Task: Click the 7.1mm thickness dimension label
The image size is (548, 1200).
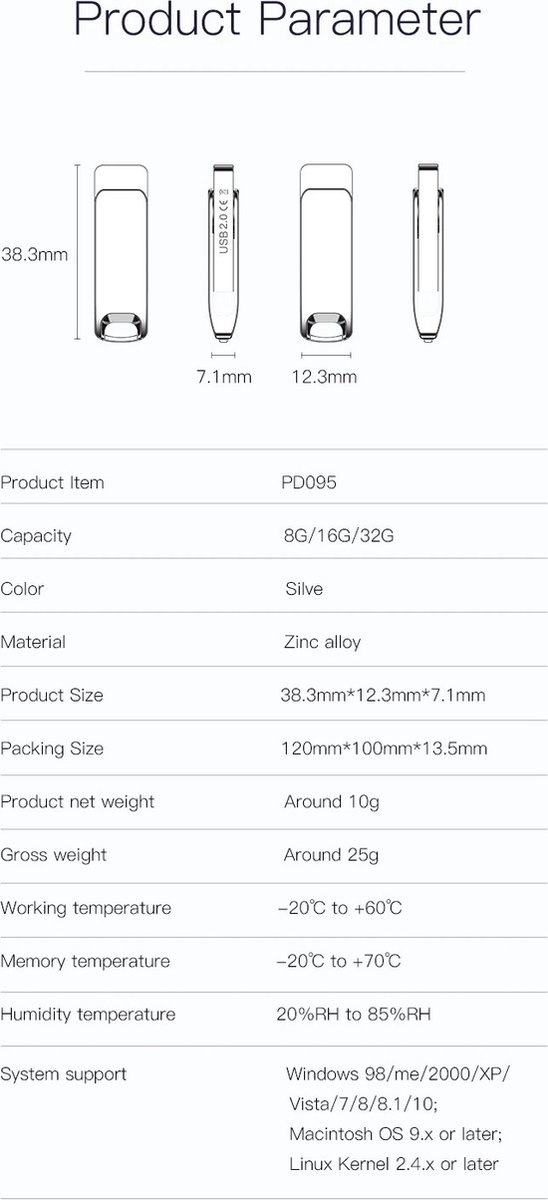Action: click(224, 377)
